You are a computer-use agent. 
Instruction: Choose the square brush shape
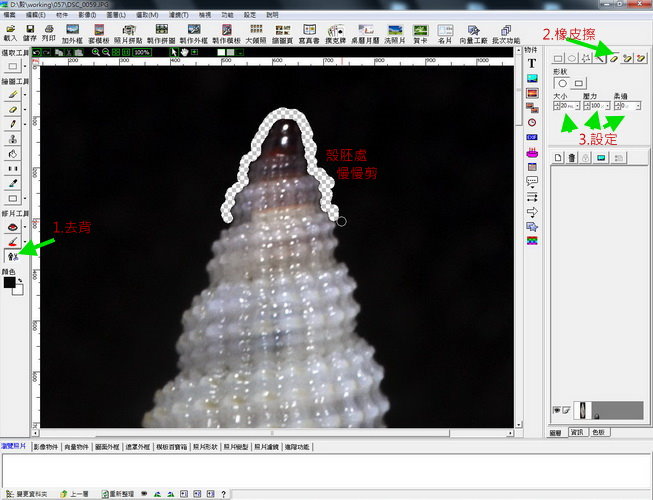click(x=578, y=84)
